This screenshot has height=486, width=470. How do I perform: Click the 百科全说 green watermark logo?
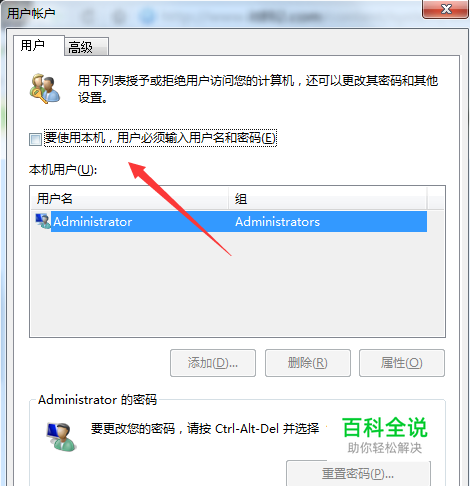coord(385,428)
